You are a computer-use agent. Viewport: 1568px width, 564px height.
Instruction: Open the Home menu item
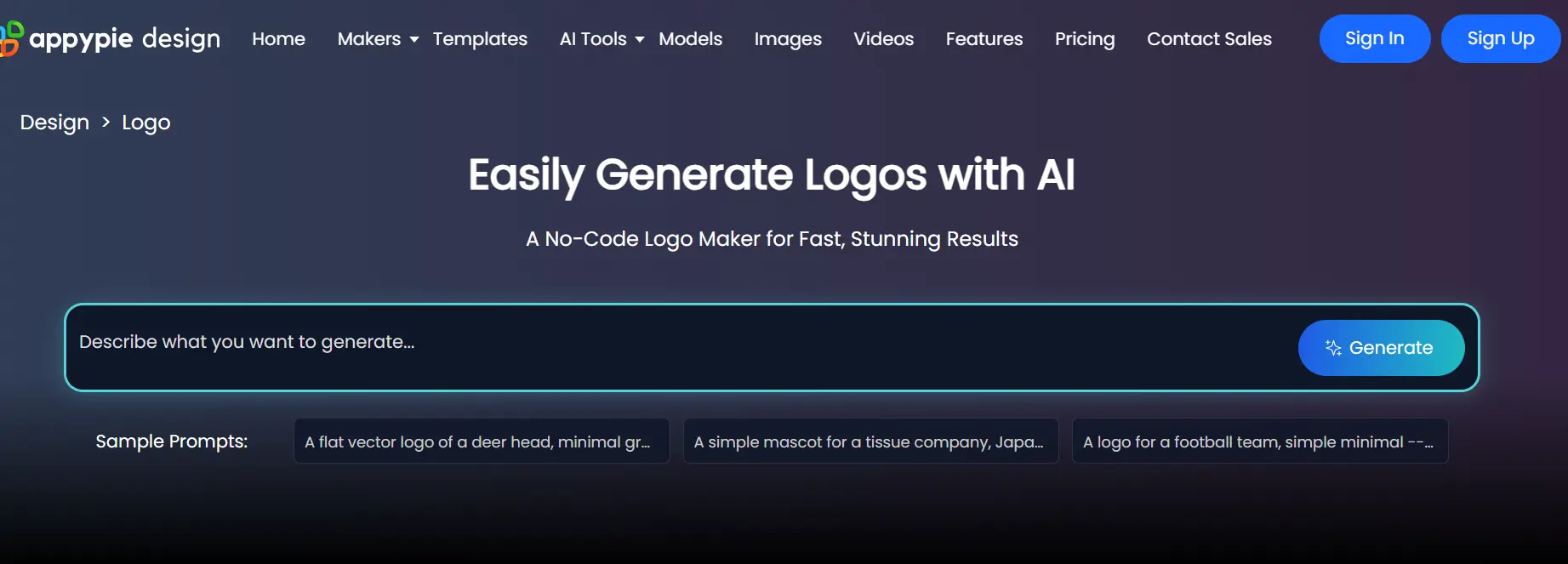click(278, 39)
